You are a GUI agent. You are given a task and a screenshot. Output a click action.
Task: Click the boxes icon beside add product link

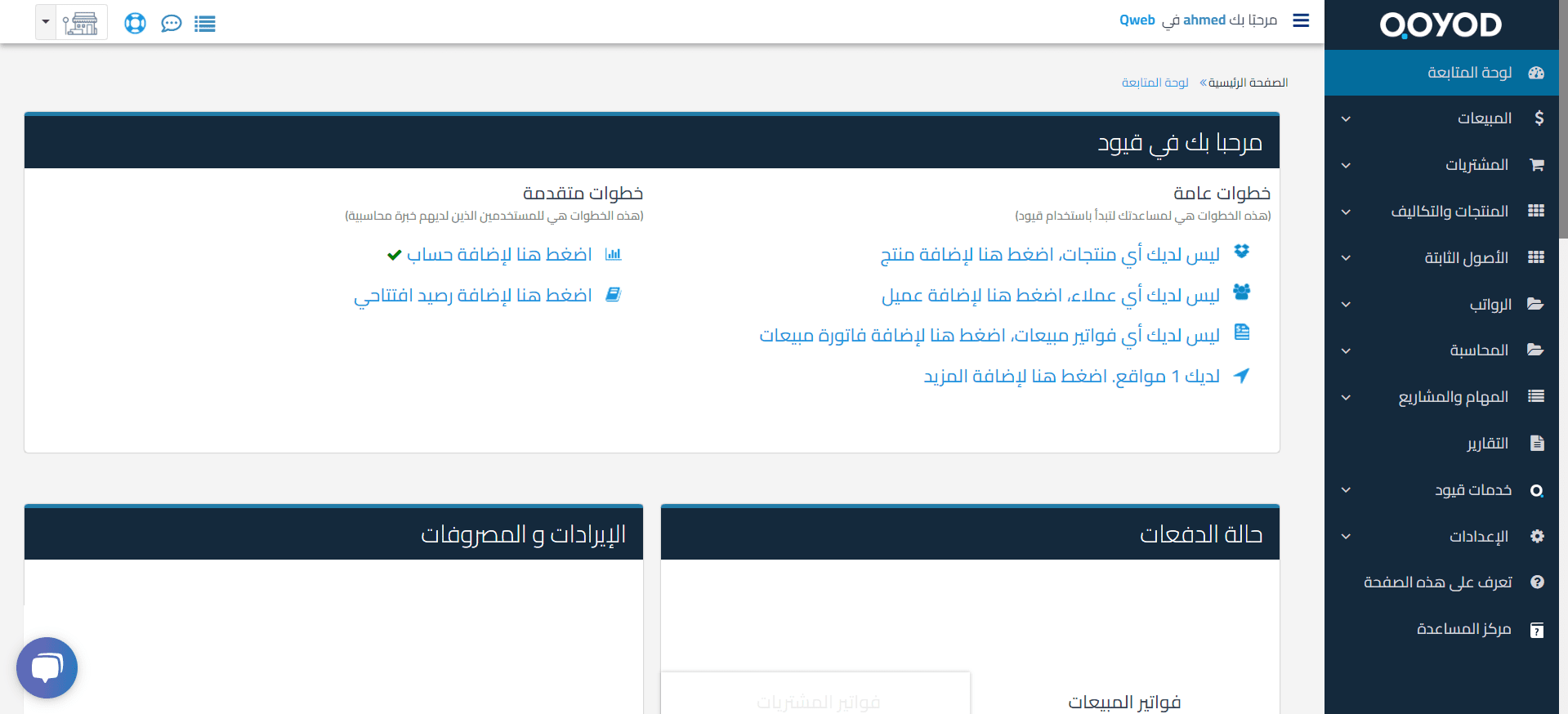coord(1242,252)
